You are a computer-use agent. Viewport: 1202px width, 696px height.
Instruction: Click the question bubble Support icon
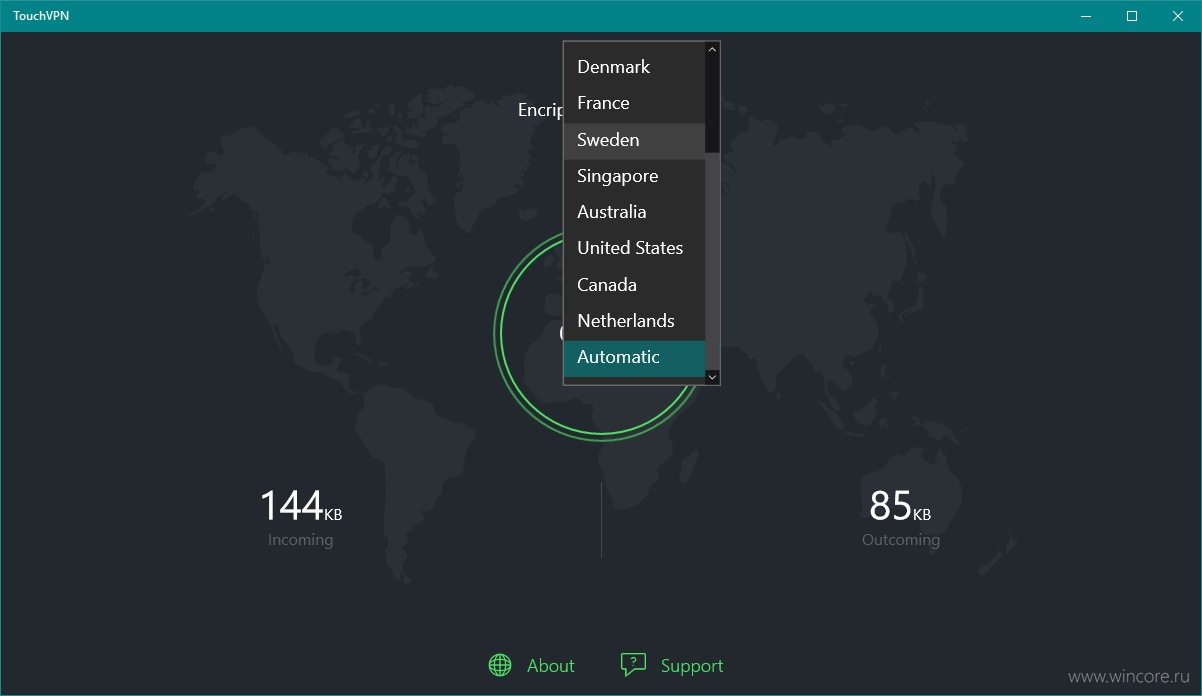[633, 665]
